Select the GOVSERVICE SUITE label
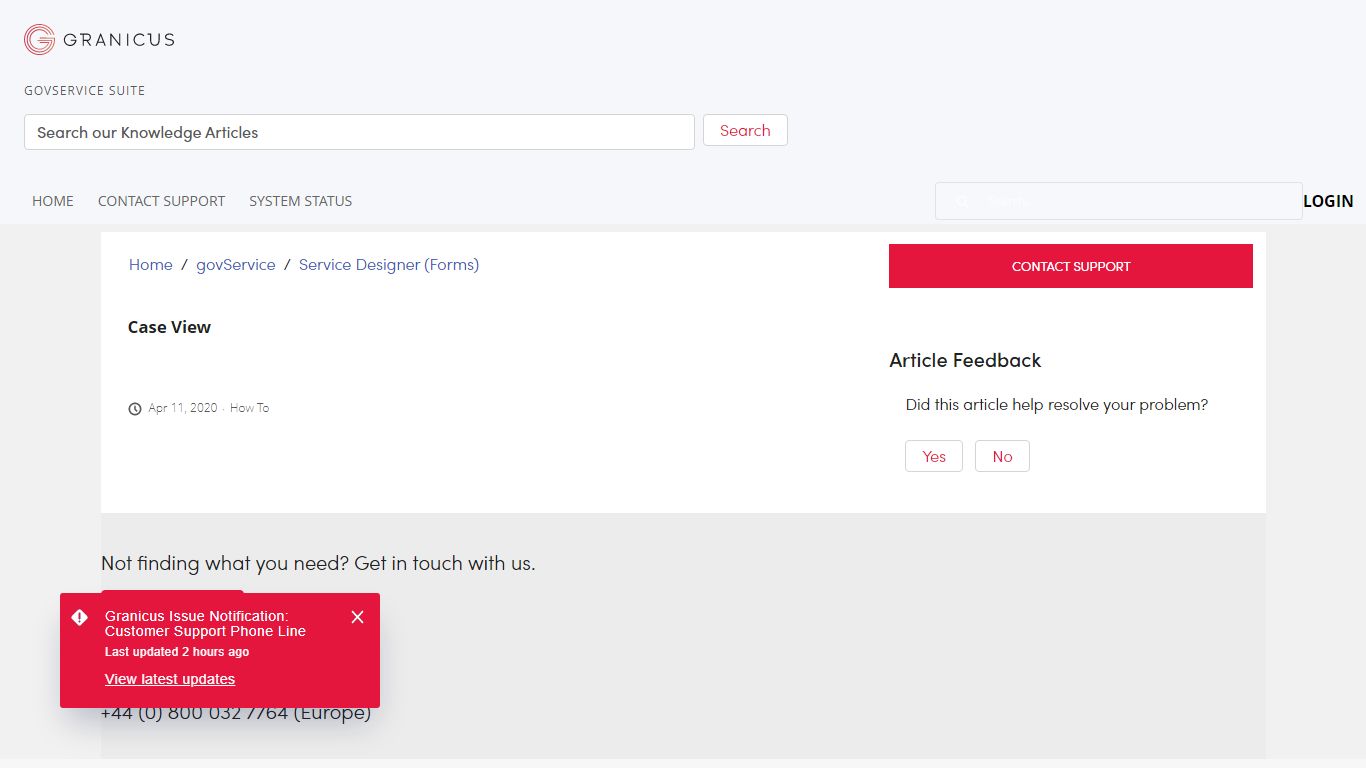Viewport: 1366px width, 768px height. tap(85, 90)
